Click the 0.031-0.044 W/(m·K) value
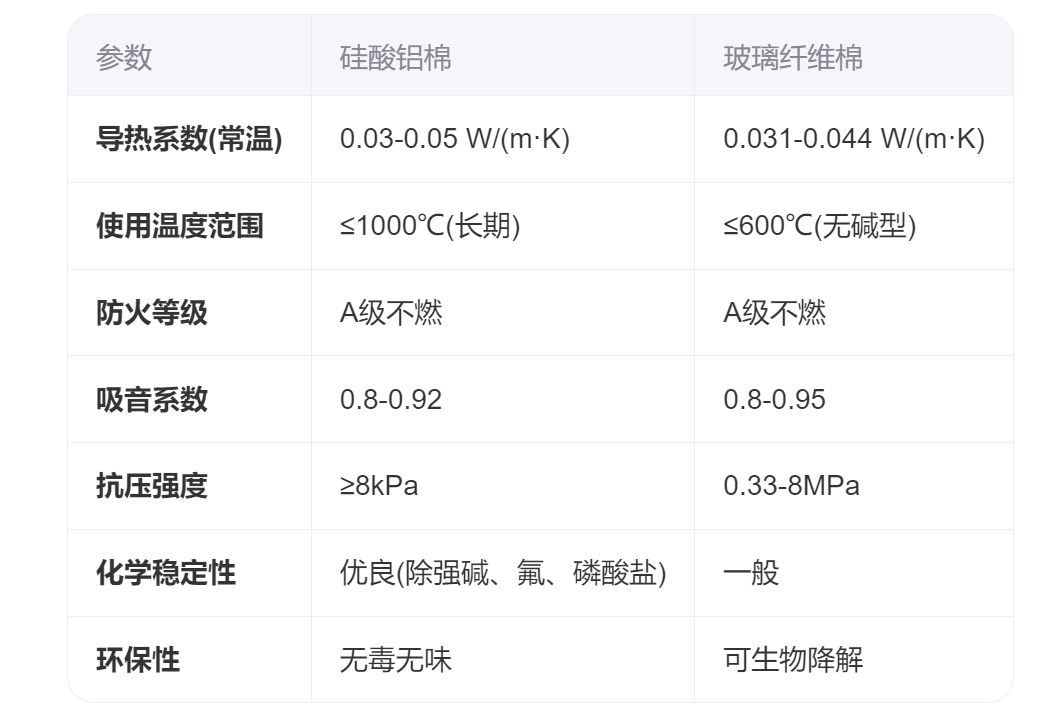Image resolution: width=1040 pixels, height=707 pixels. pyautogui.click(x=853, y=139)
